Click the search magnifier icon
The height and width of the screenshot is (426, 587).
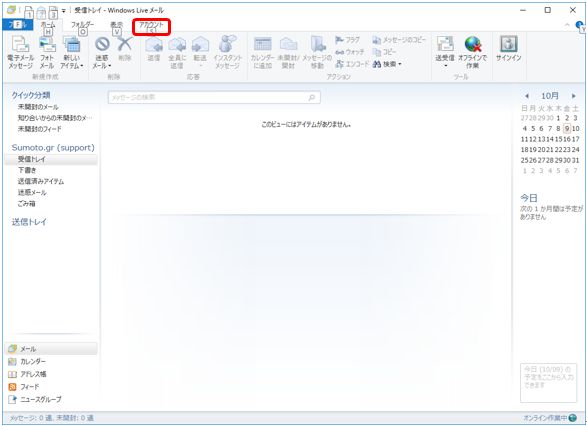pos(311,98)
